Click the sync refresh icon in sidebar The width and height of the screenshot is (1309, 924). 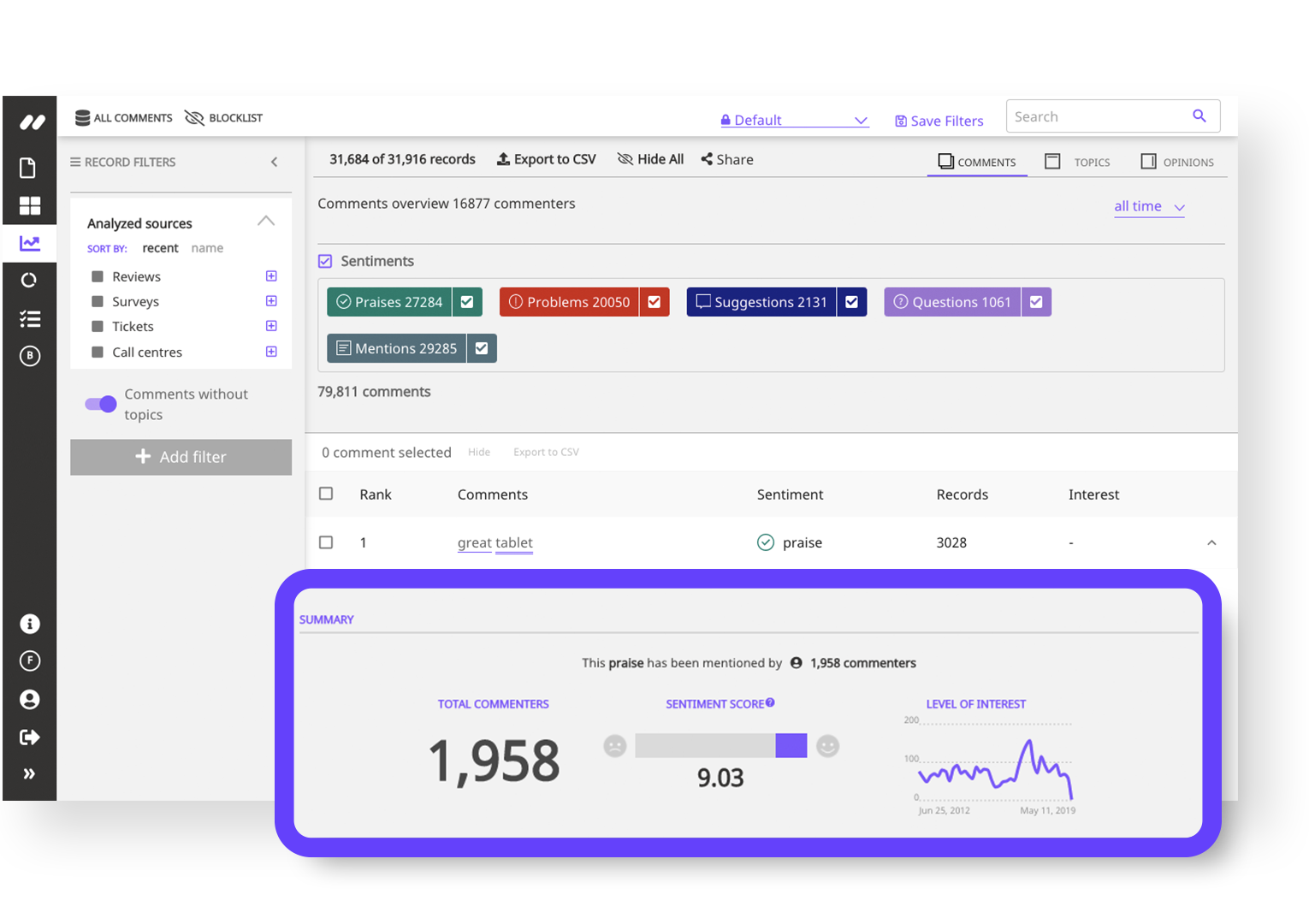[x=28, y=280]
